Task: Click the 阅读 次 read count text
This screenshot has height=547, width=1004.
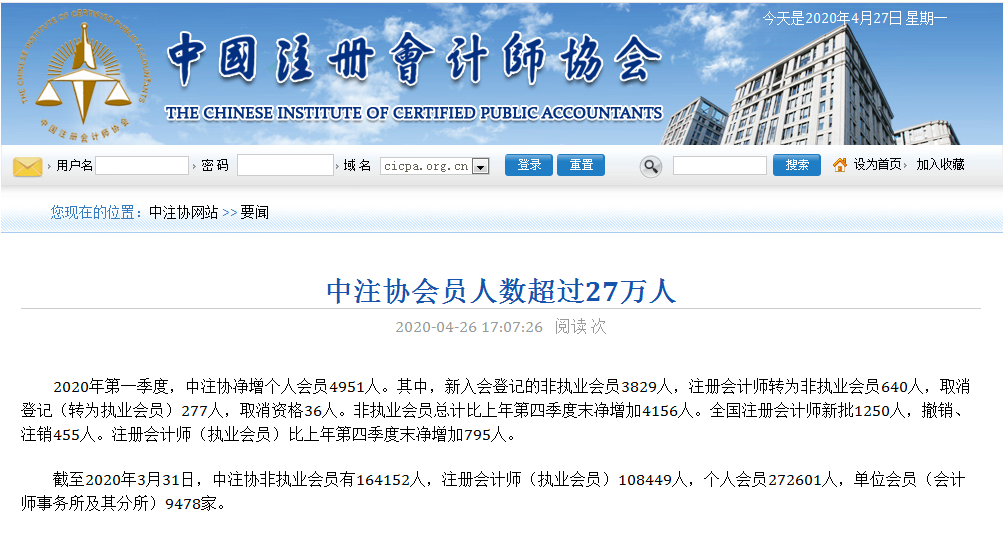Action: [x=580, y=327]
